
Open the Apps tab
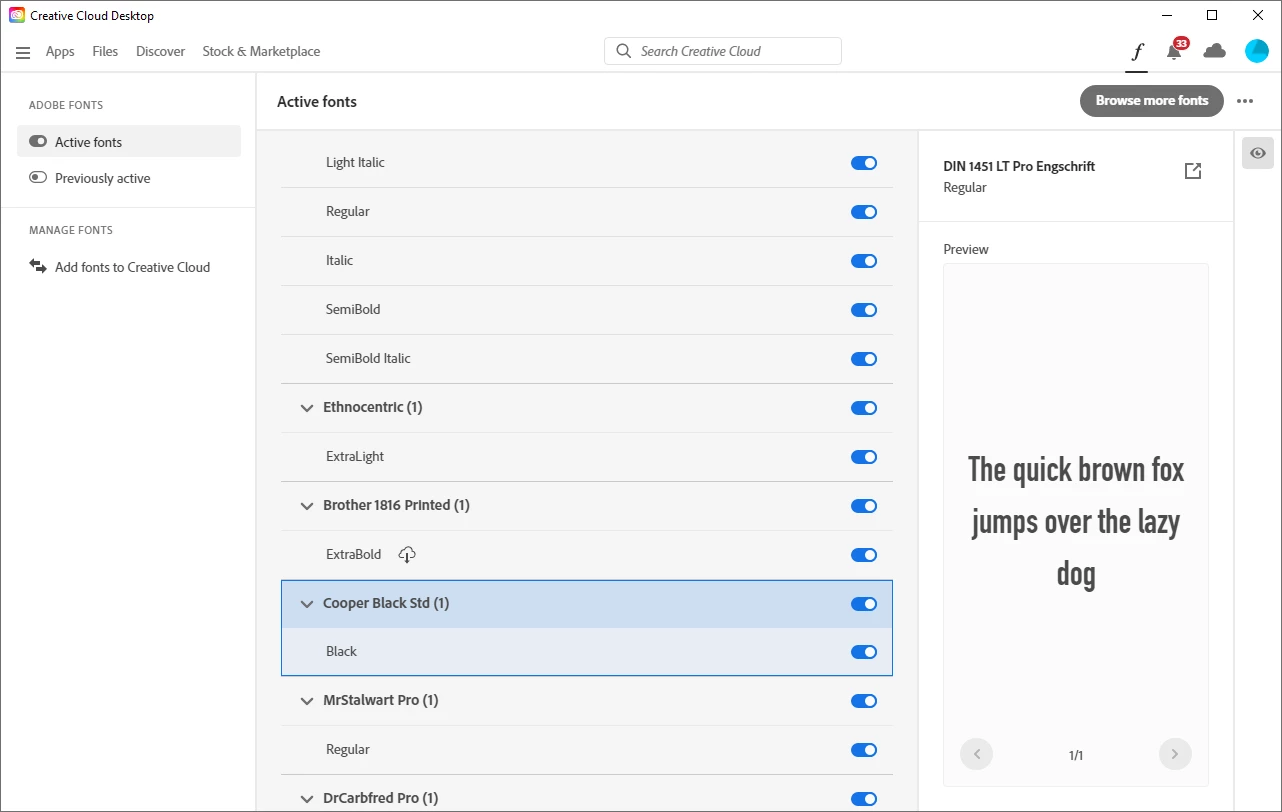click(x=60, y=51)
